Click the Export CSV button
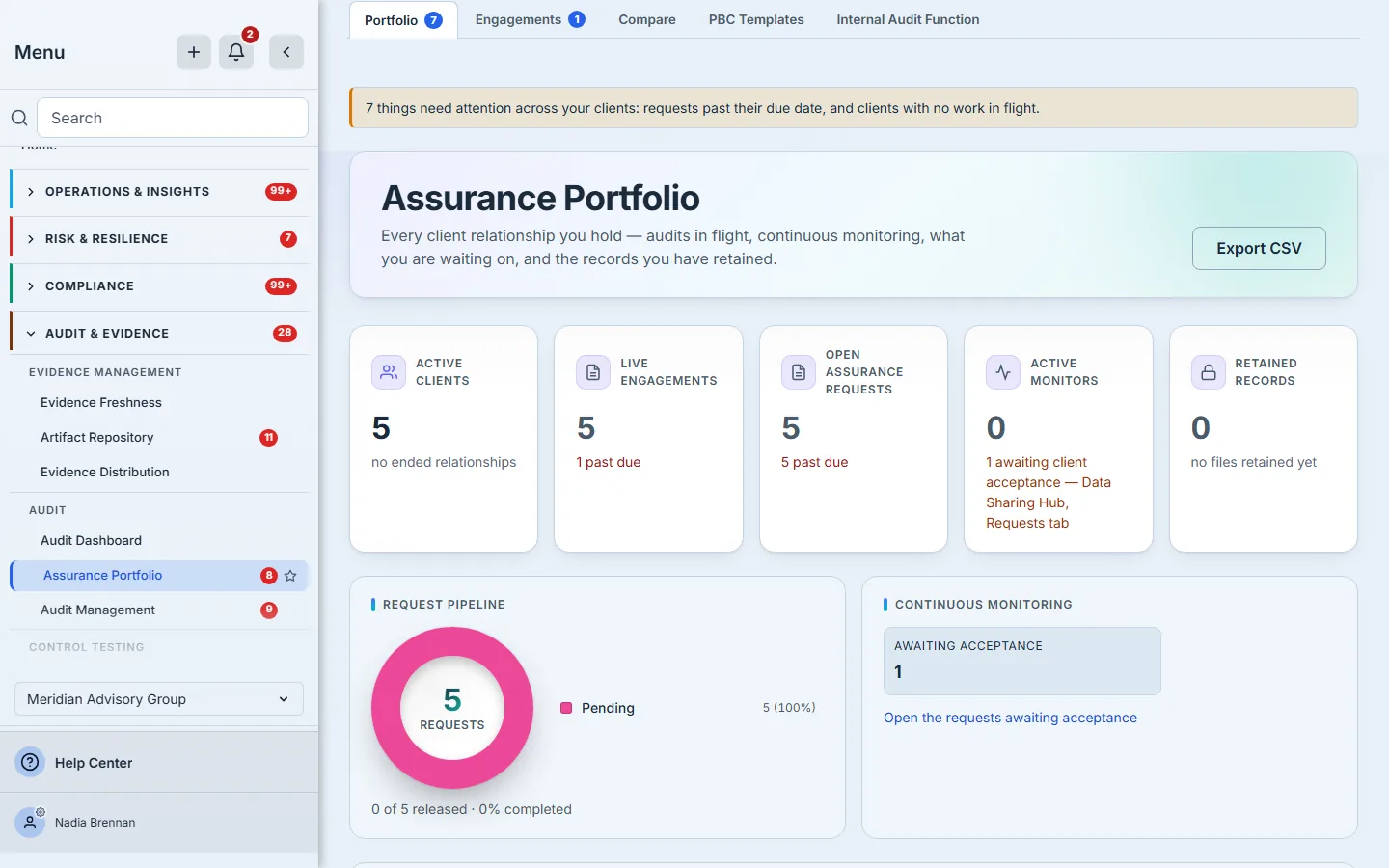This screenshot has height=868, width=1389. point(1259,248)
